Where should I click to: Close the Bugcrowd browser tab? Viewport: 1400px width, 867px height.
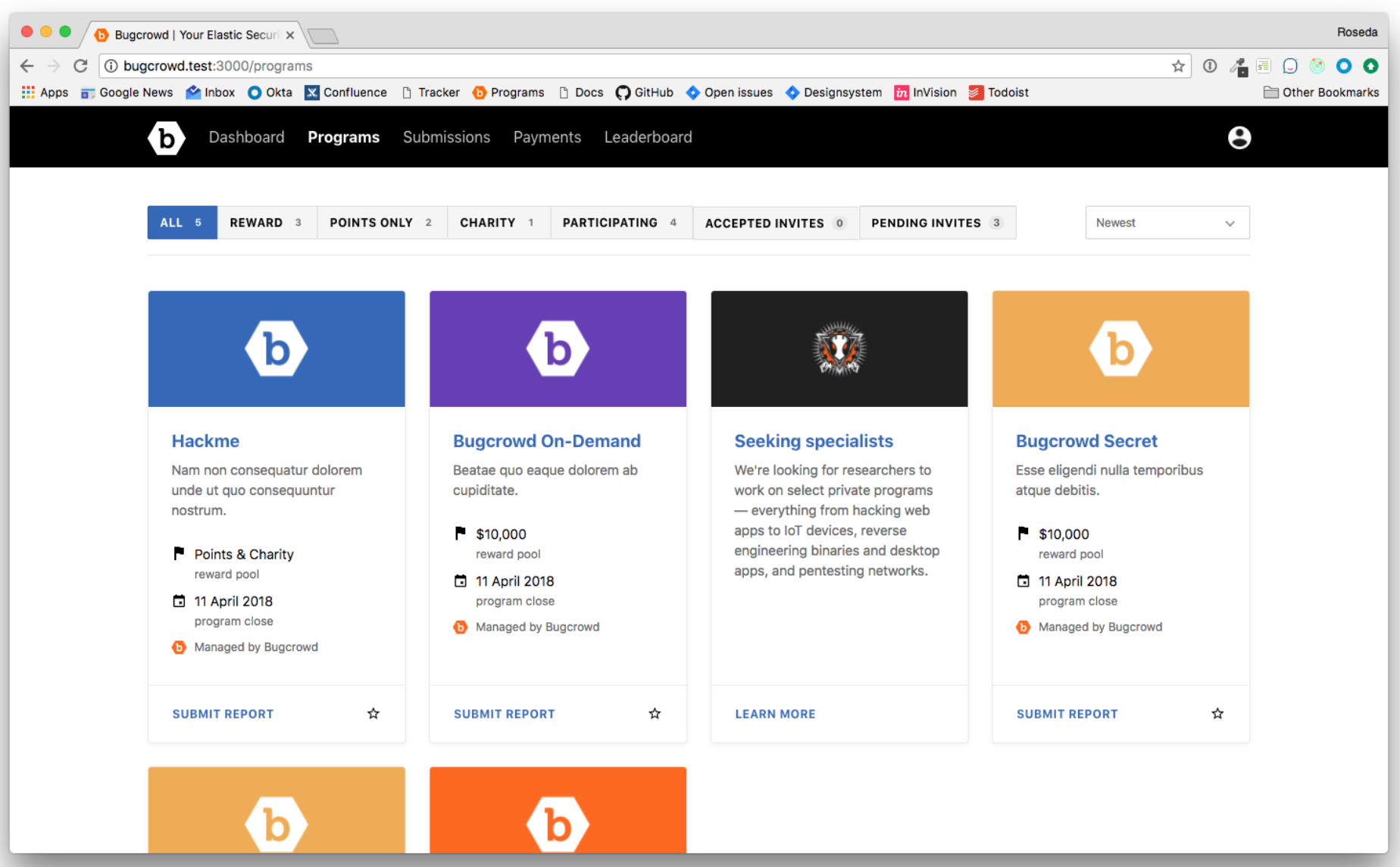point(290,35)
